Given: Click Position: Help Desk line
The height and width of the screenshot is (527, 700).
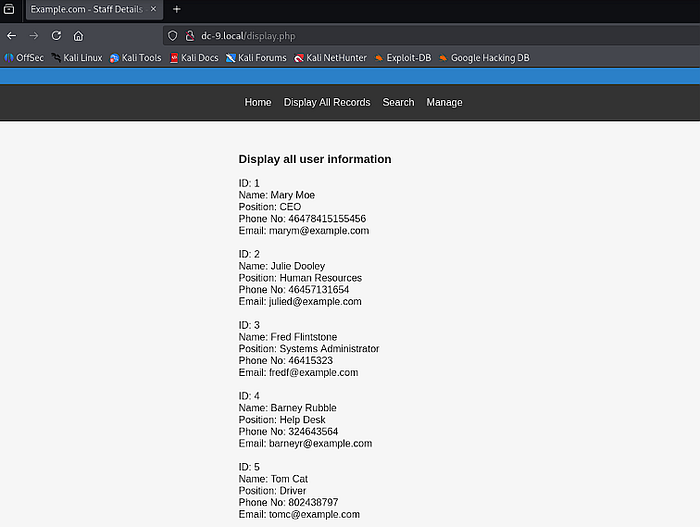Looking at the screenshot, I should click(282, 420).
